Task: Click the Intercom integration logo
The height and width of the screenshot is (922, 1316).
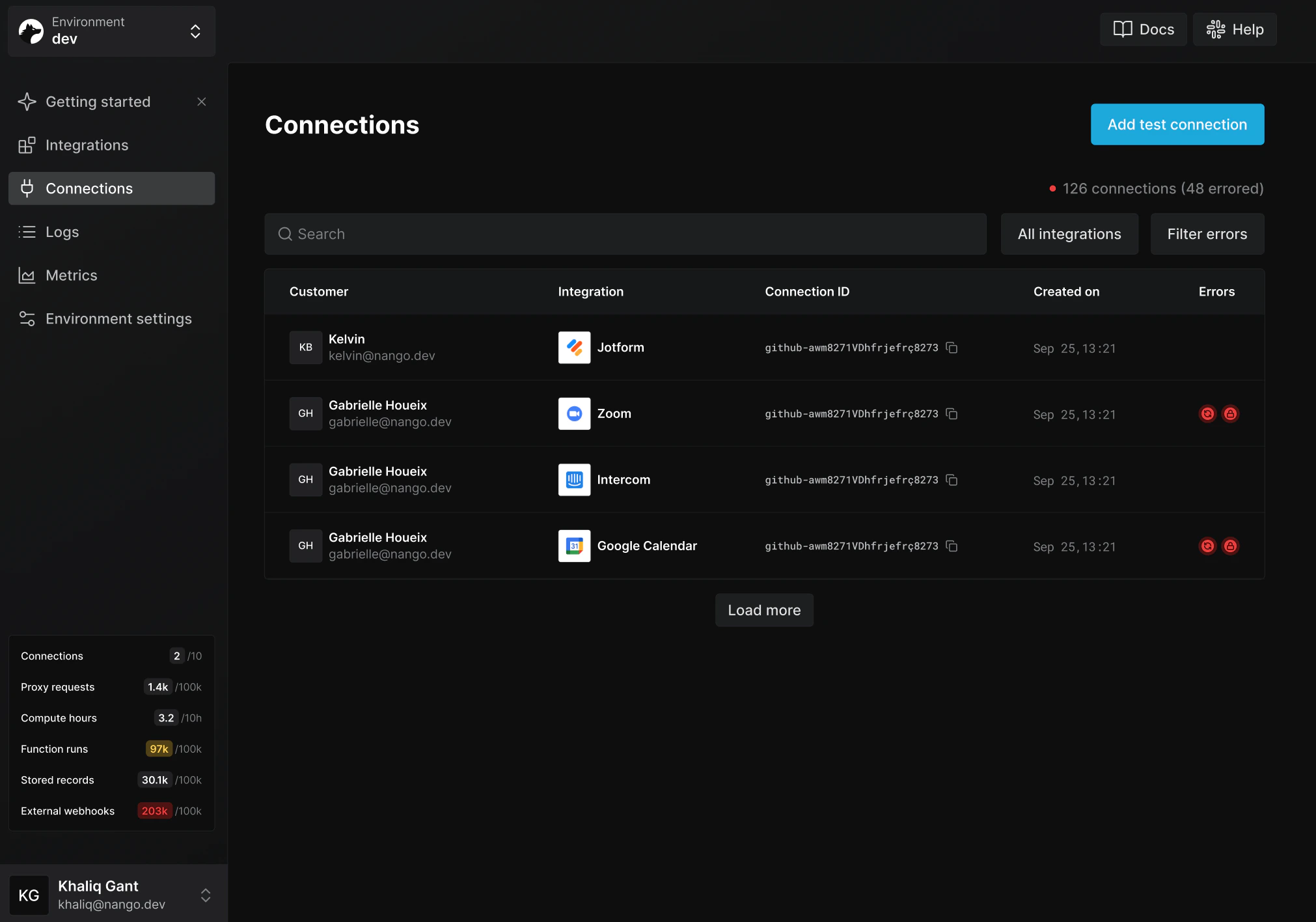Action: click(574, 480)
